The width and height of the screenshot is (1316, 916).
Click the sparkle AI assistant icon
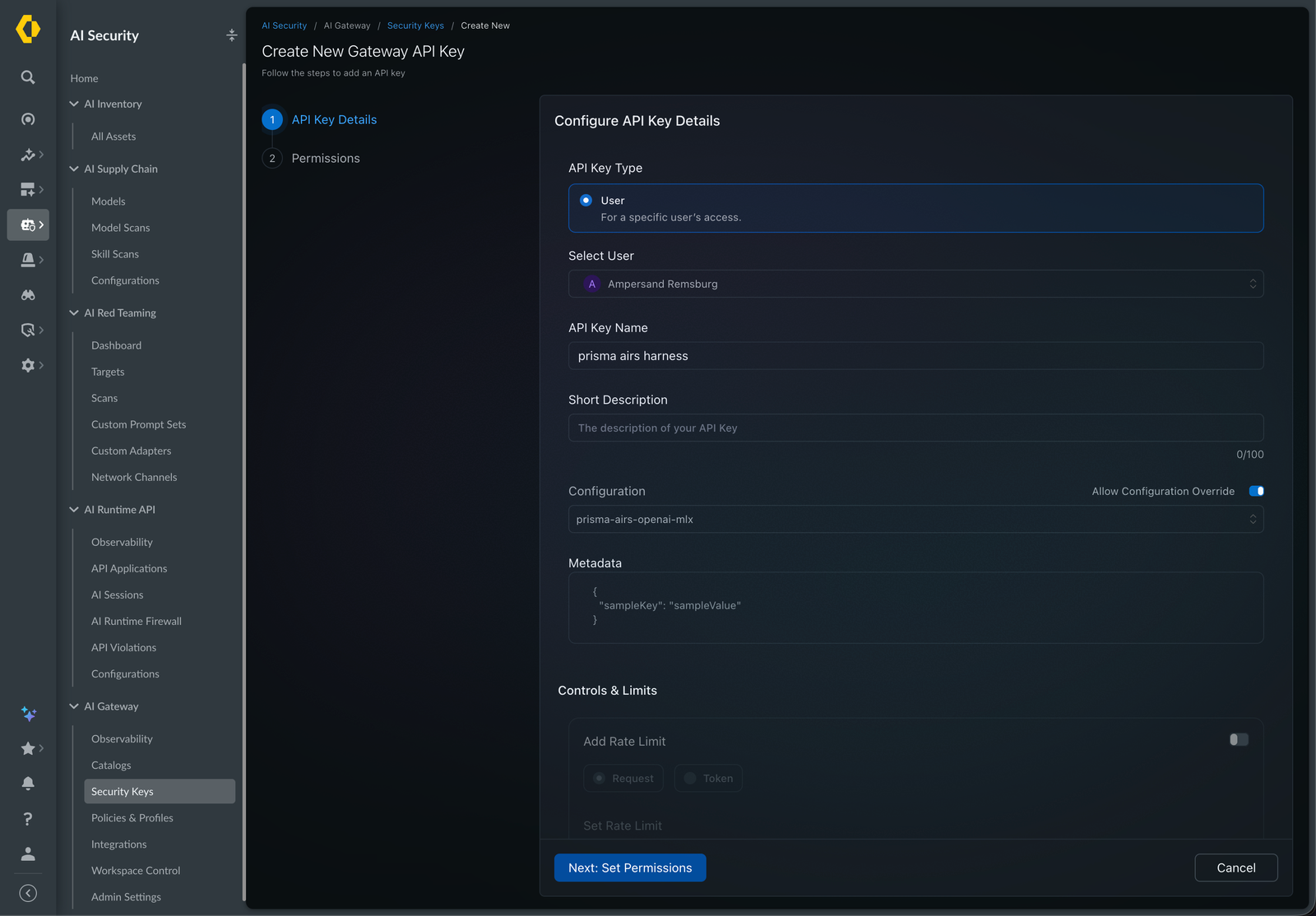29,714
